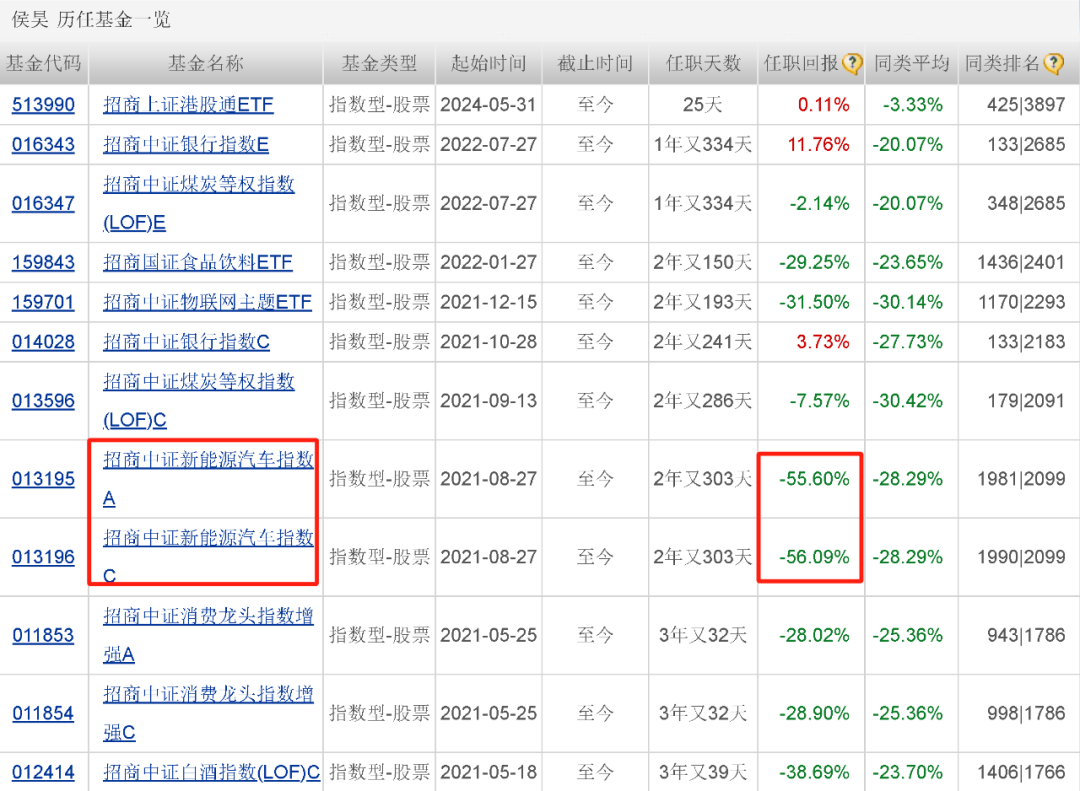Open 招商中证煤炭等权指数(LOF)E link
The height and width of the screenshot is (791, 1080).
point(198,203)
